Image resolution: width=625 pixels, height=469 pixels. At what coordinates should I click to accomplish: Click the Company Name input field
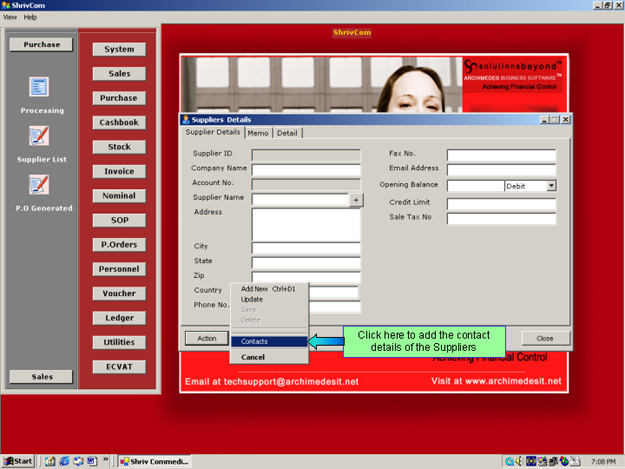(x=305, y=169)
